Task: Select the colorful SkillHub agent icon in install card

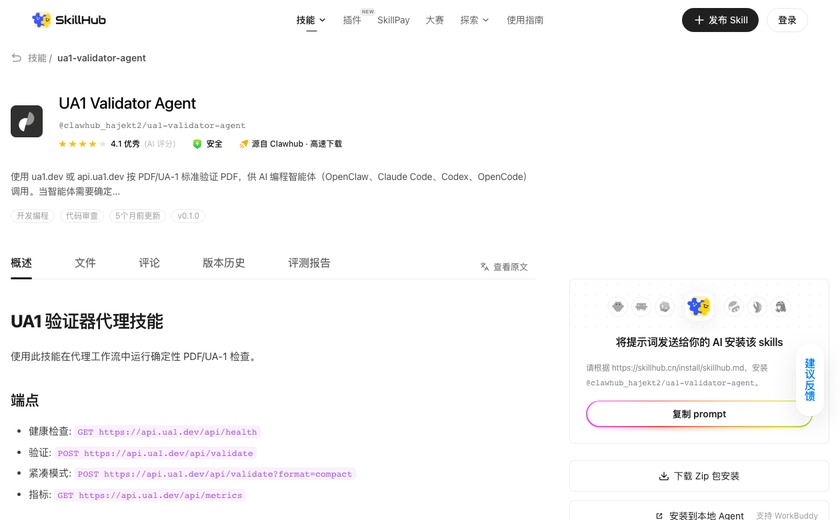Action: (699, 306)
